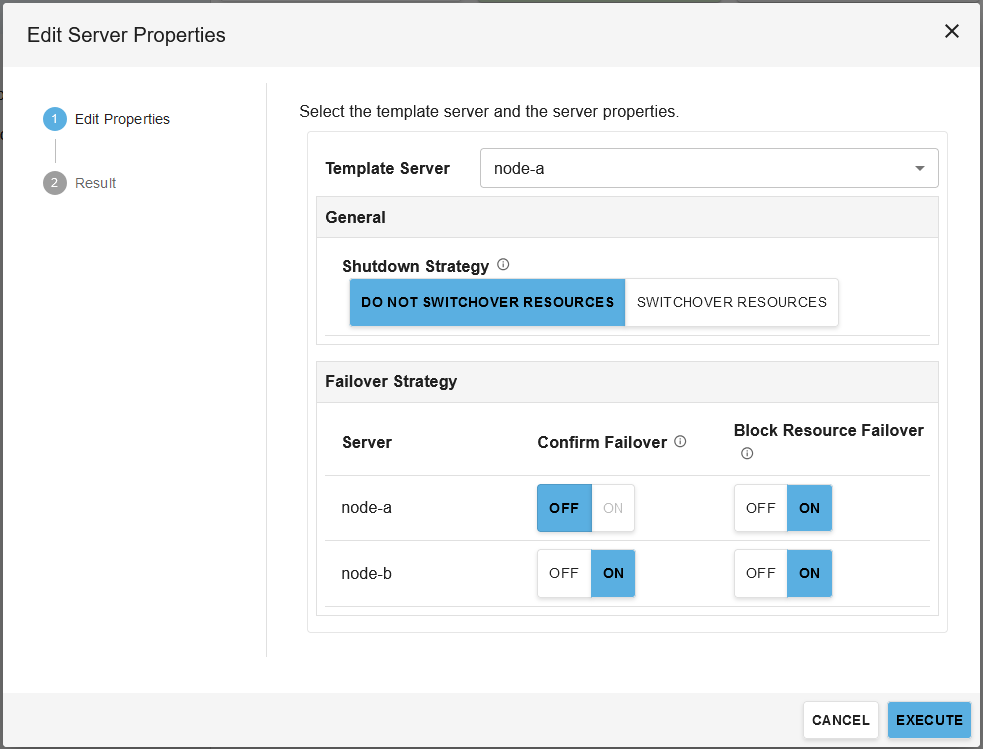Set node-a Confirm Failover to OFF
The image size is (983, 749).
[x=564, y=508]
